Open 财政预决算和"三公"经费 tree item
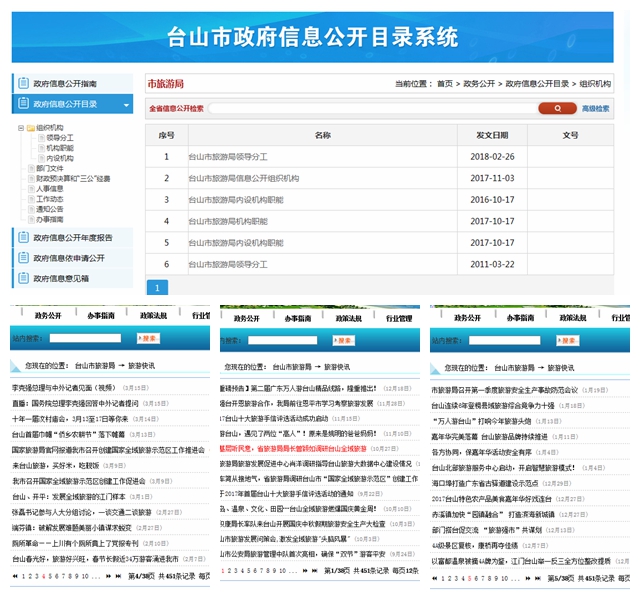The image size is (640, 600). click(x=73, y=178)
